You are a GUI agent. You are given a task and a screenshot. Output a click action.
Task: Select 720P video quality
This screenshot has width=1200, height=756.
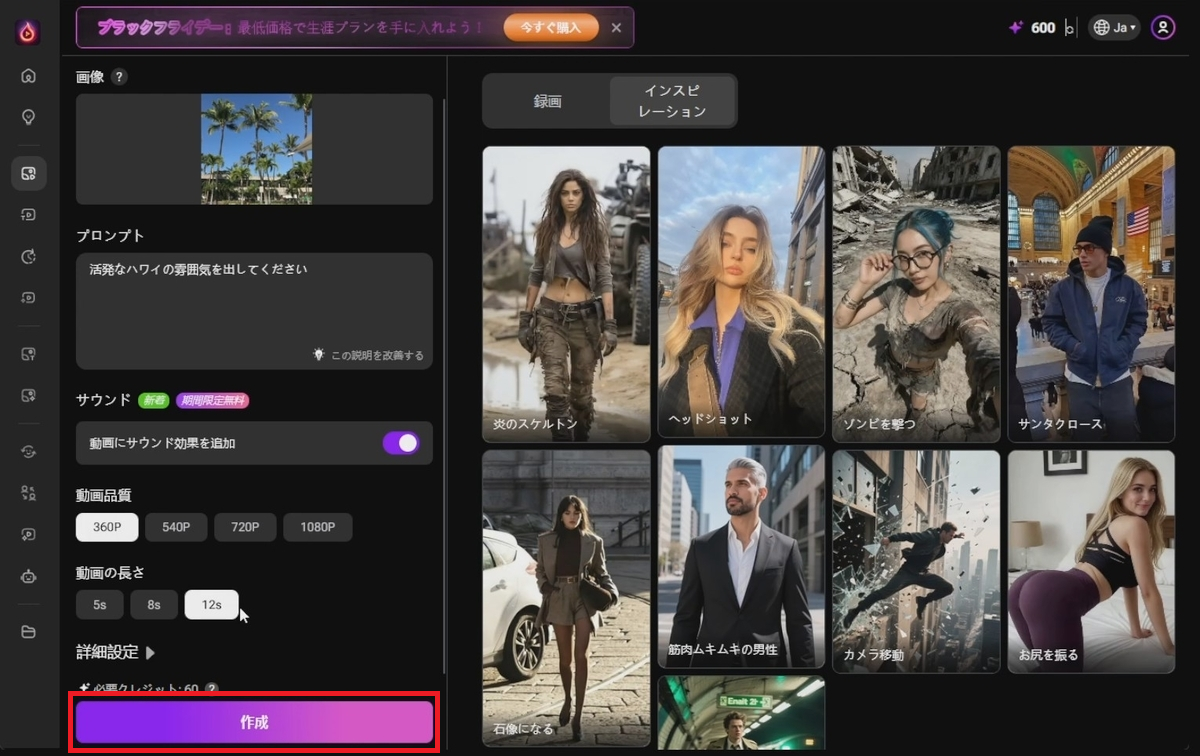coord(245,527)
